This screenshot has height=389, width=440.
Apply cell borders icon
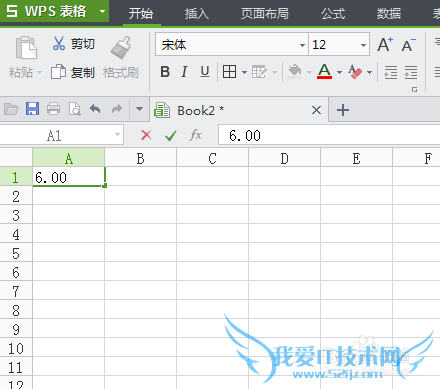[x=229, y=72]
